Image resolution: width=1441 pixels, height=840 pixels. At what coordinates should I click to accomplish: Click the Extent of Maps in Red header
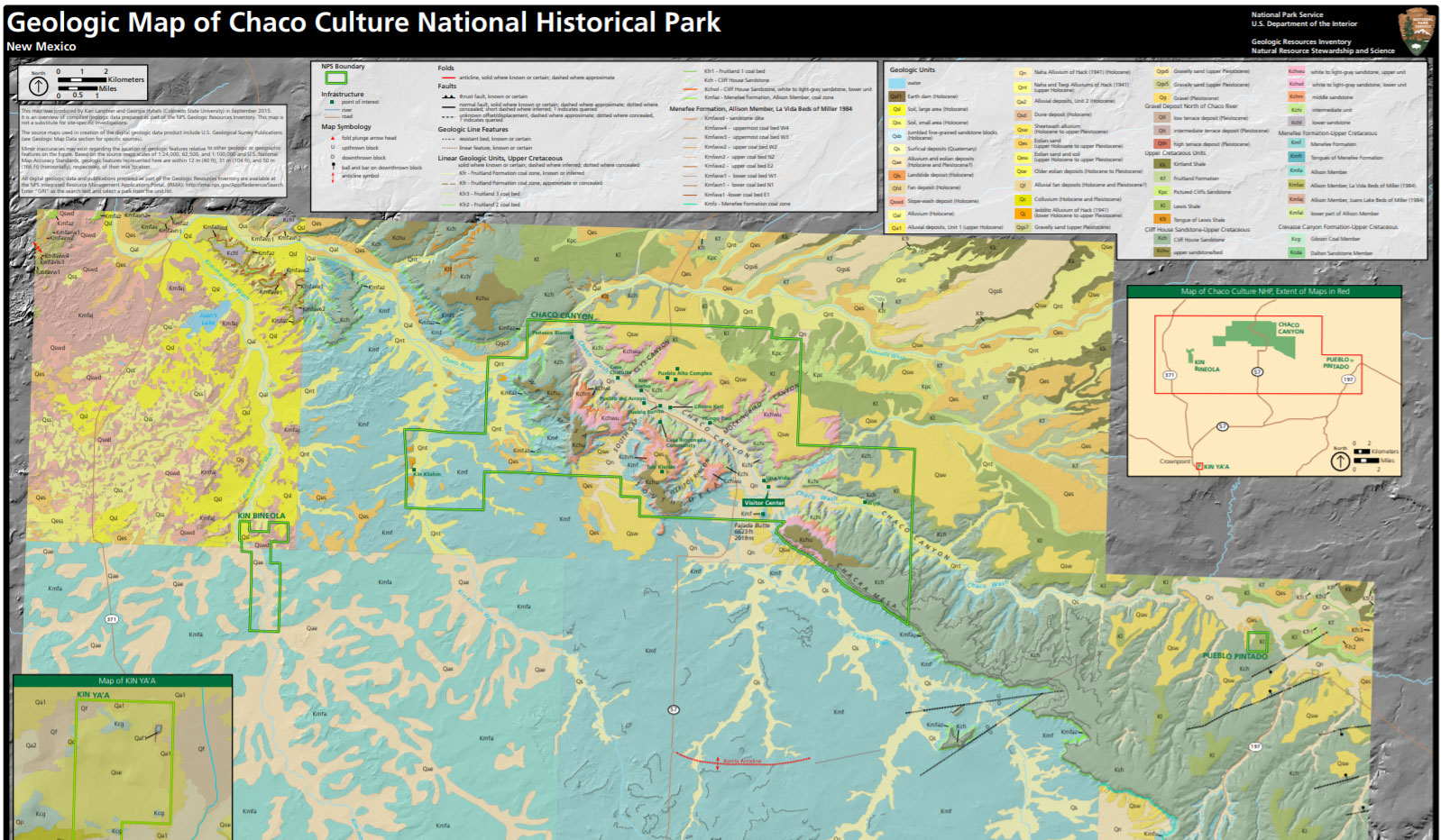(1264, 291)
